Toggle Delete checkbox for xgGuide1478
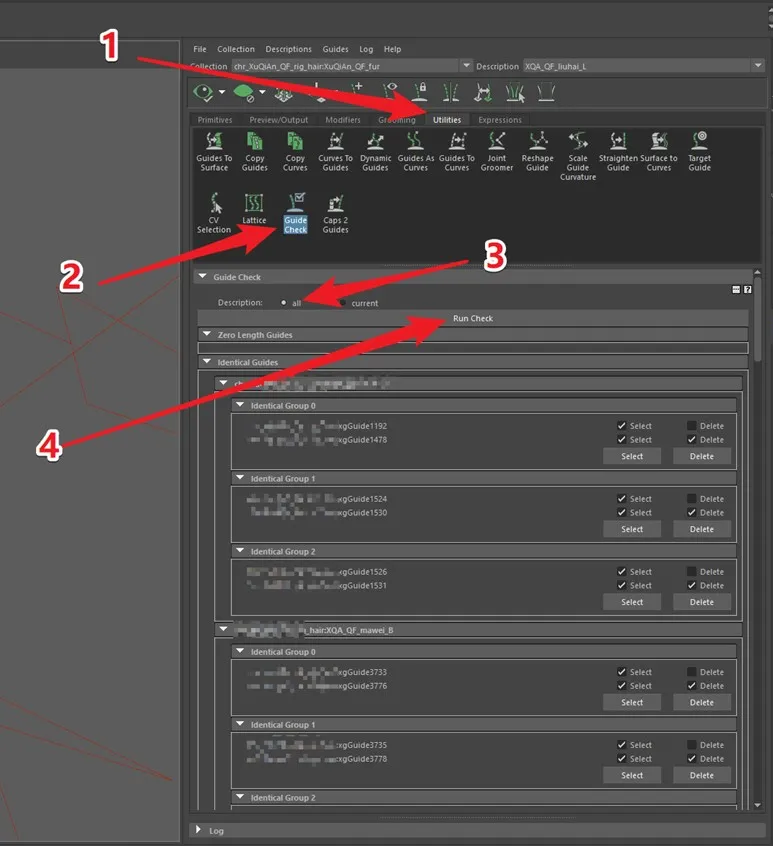 click(x=692, y=440)
